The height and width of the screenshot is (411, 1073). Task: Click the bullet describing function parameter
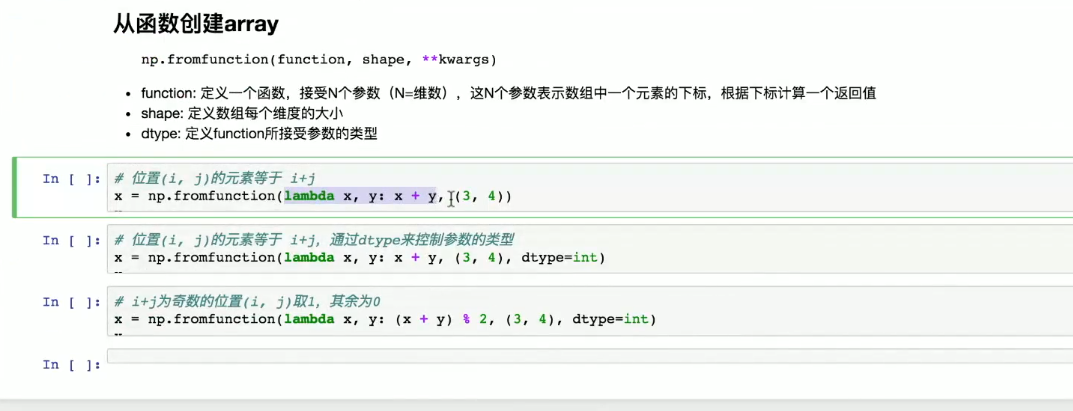[x=508, y=94]
